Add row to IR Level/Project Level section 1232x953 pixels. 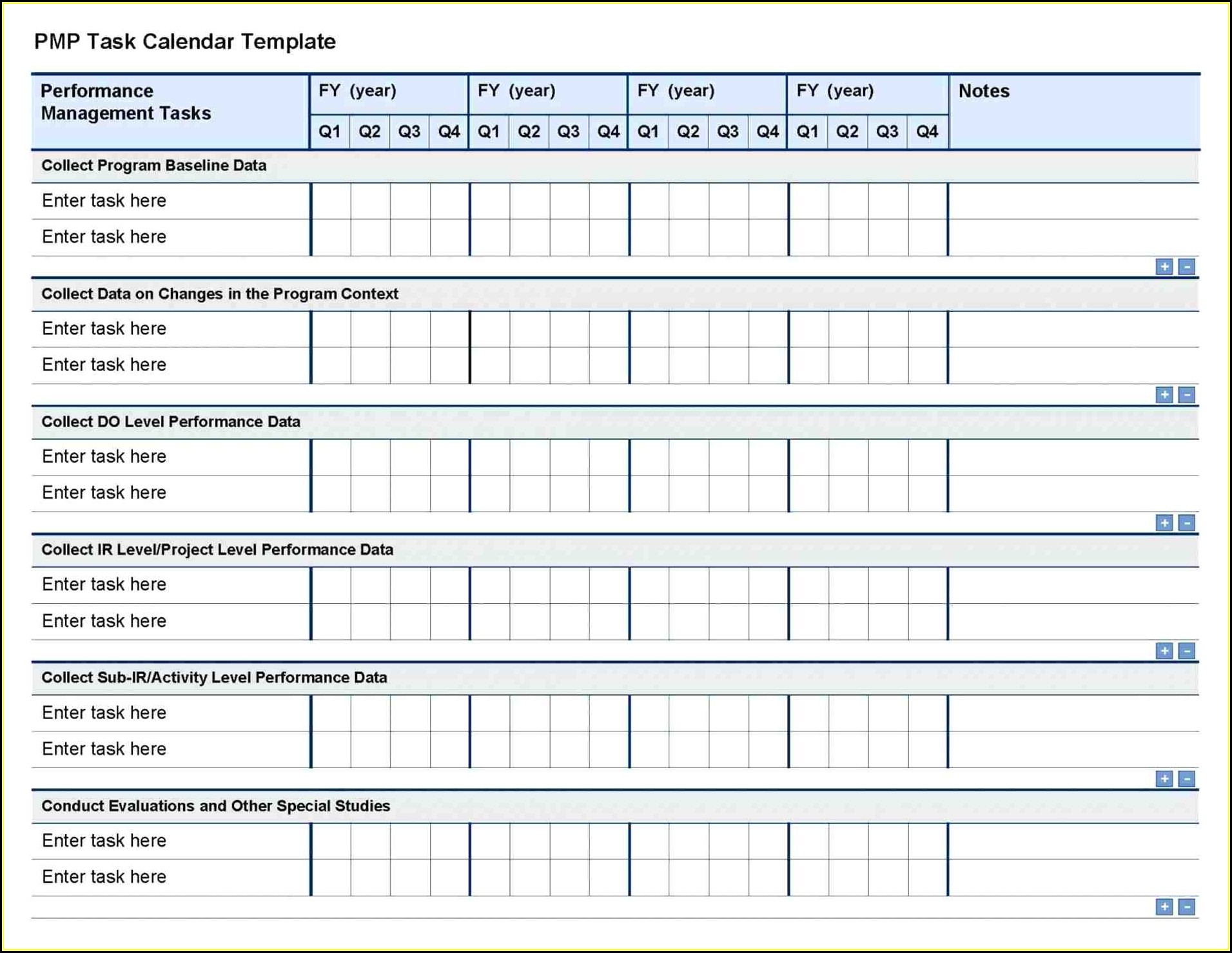[1164, 651]
